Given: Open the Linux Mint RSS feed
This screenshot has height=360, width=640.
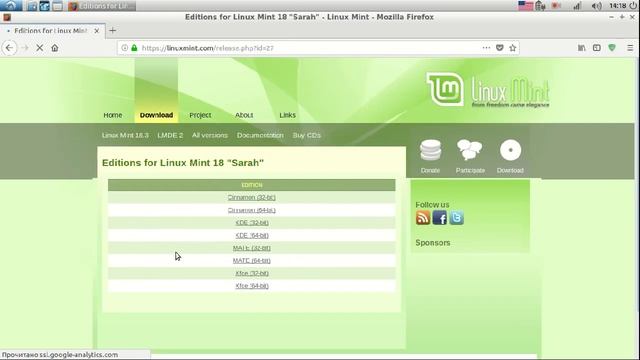Looking at the screenshot, I should point(423,218).
